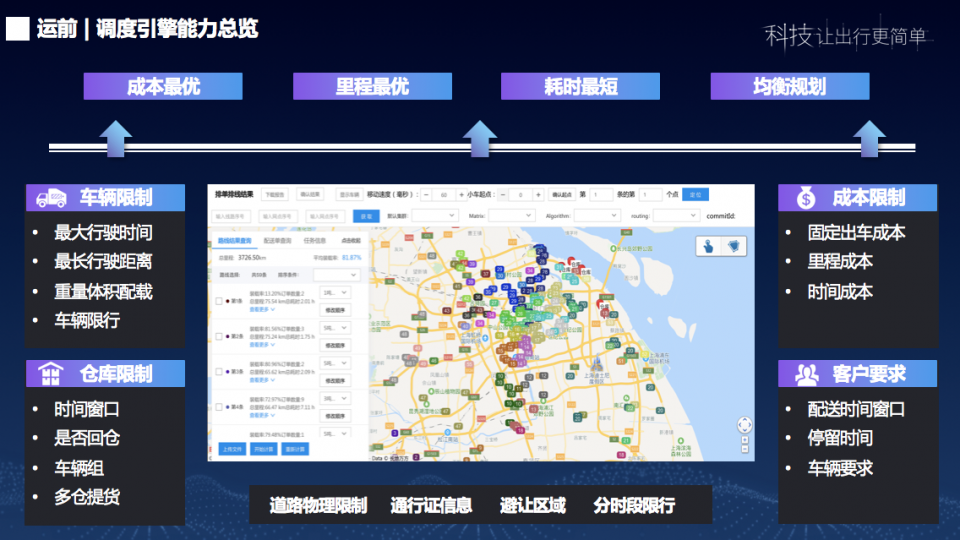Click the average load rate 81.87%
This screenshot has height=540, width=960.
[x=351, y=258]
